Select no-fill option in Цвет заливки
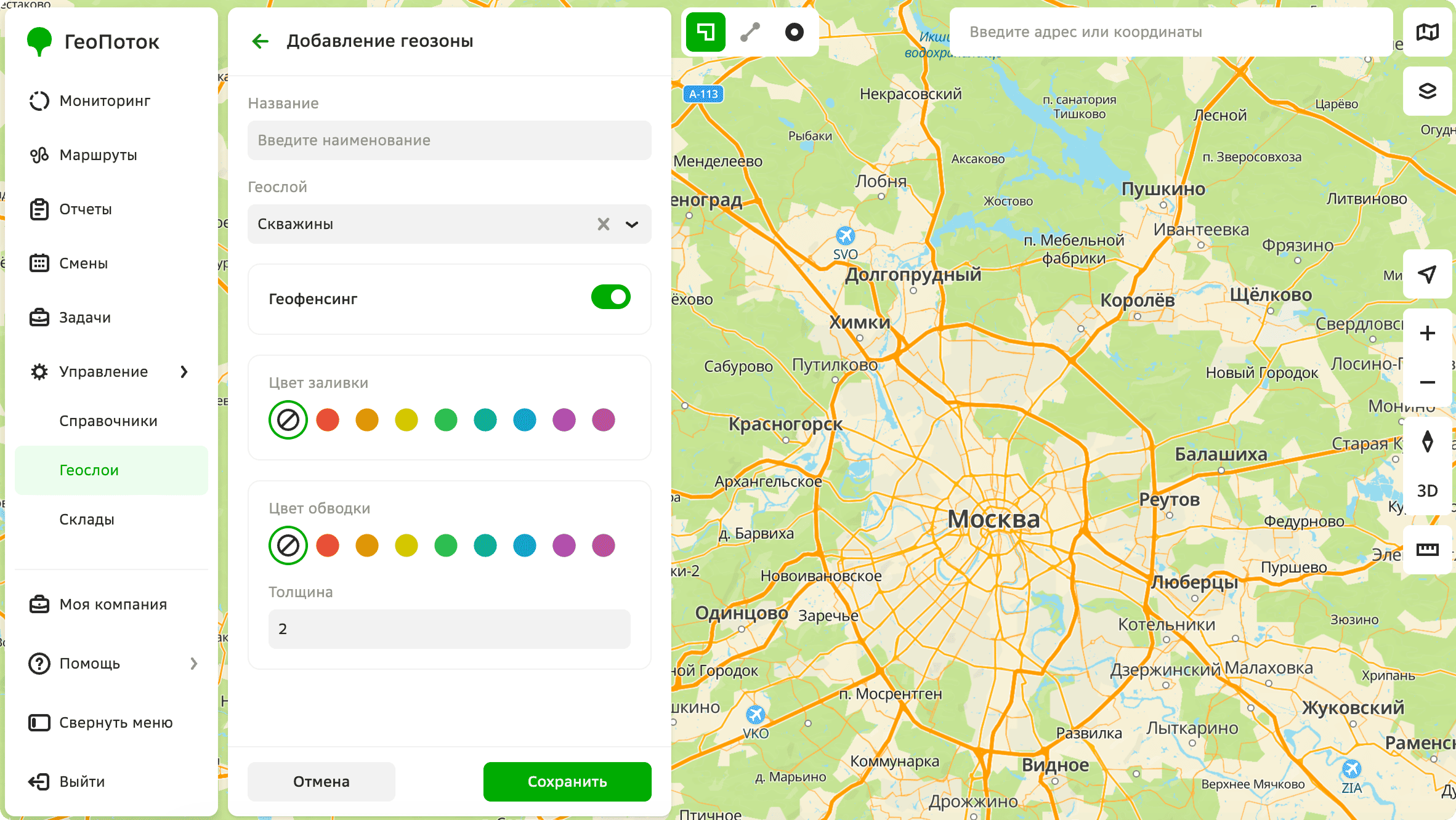Viewport: 1456px width, 820px height. click(288, 420)
